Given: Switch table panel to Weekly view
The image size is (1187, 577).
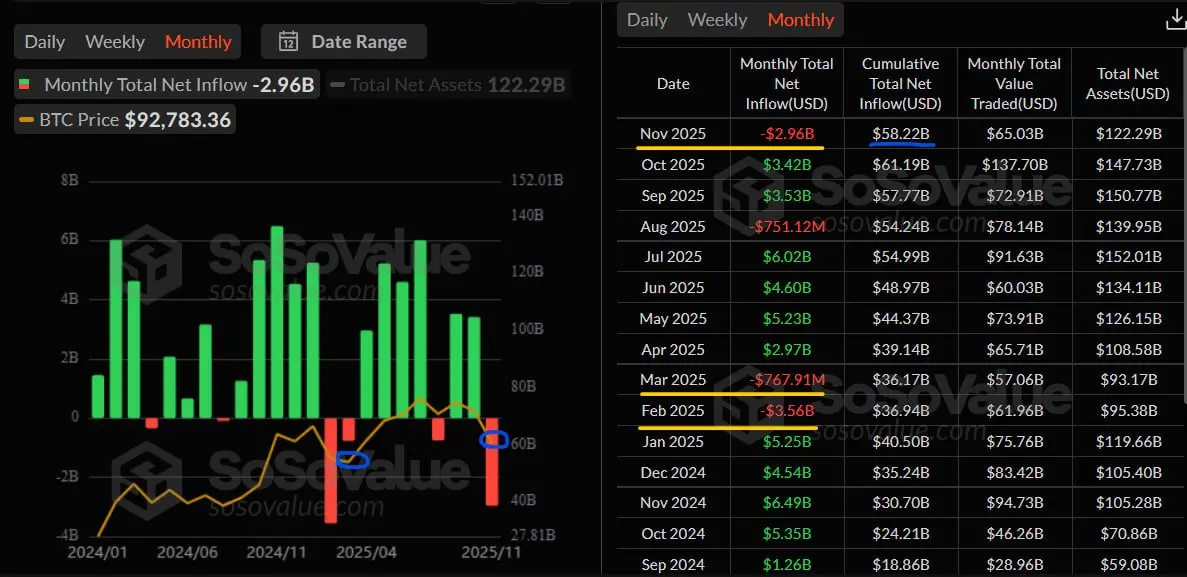Looking at the screenshot, I should [x=718, y=20].
